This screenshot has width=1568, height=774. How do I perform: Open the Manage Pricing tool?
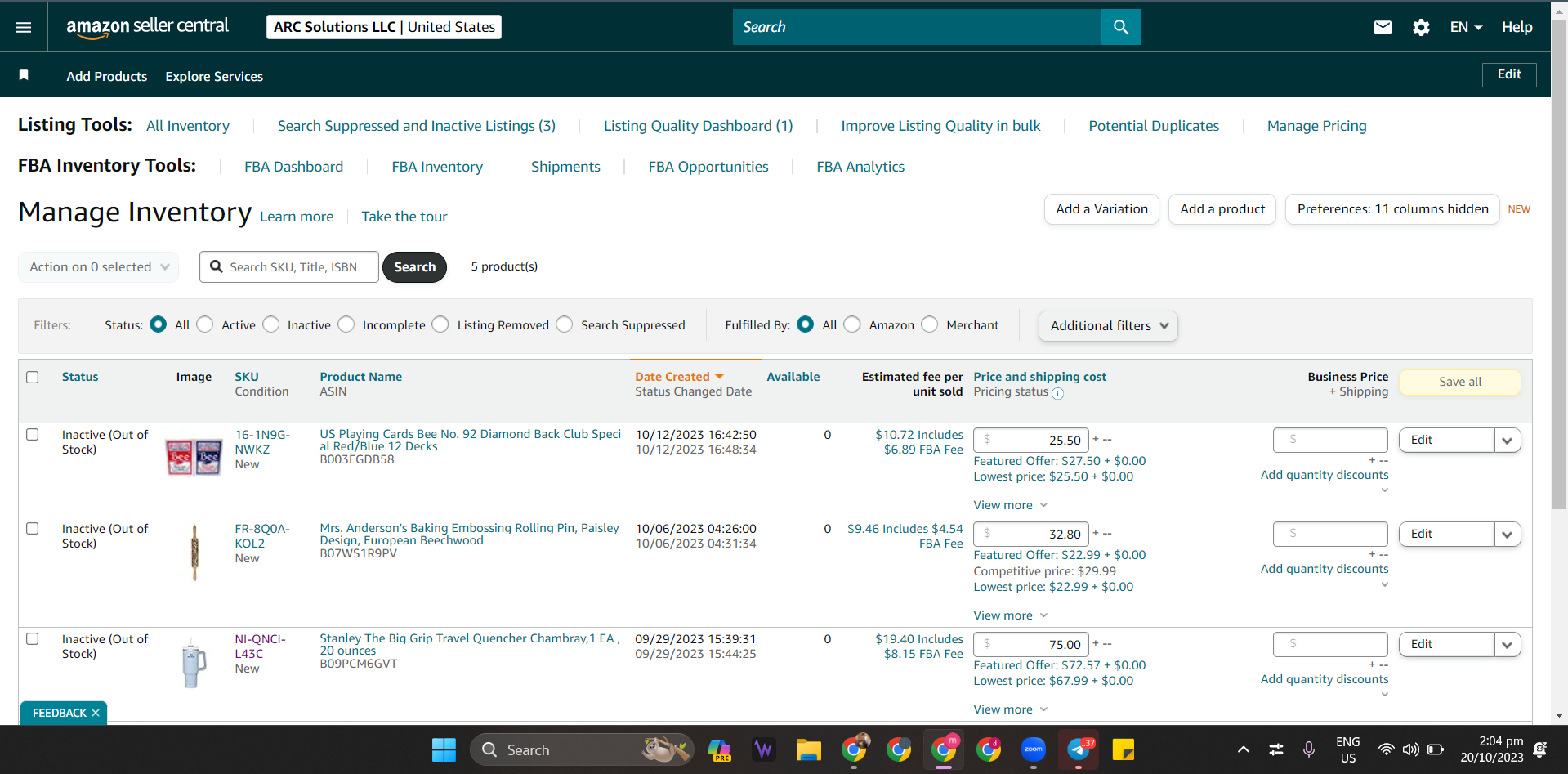[1317, 126]
